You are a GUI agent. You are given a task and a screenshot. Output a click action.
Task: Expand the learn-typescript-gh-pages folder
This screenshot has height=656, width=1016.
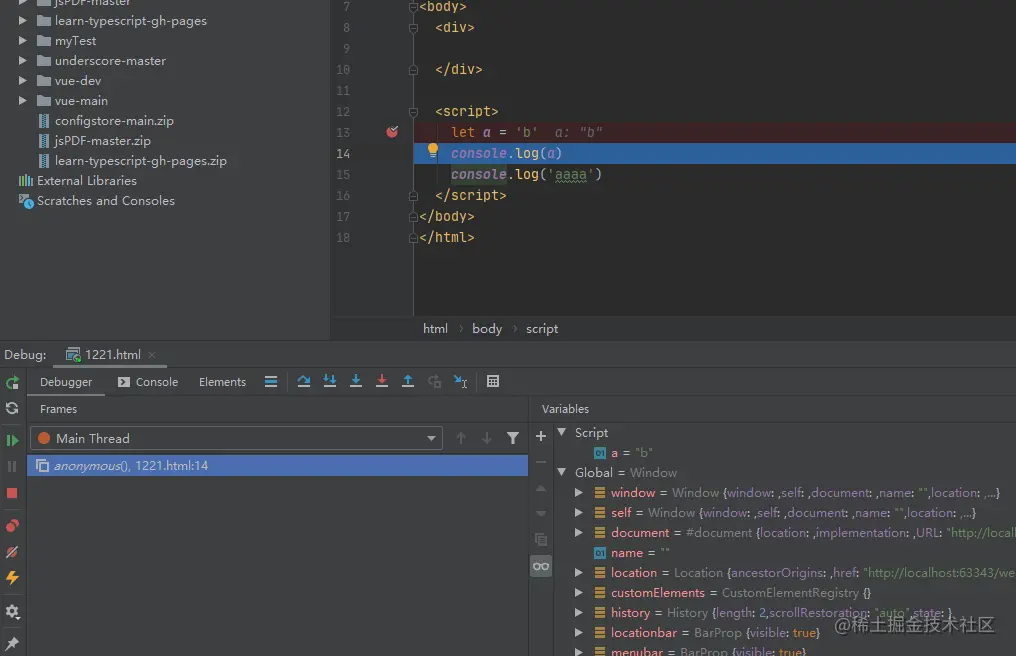(x=23, y=21)
